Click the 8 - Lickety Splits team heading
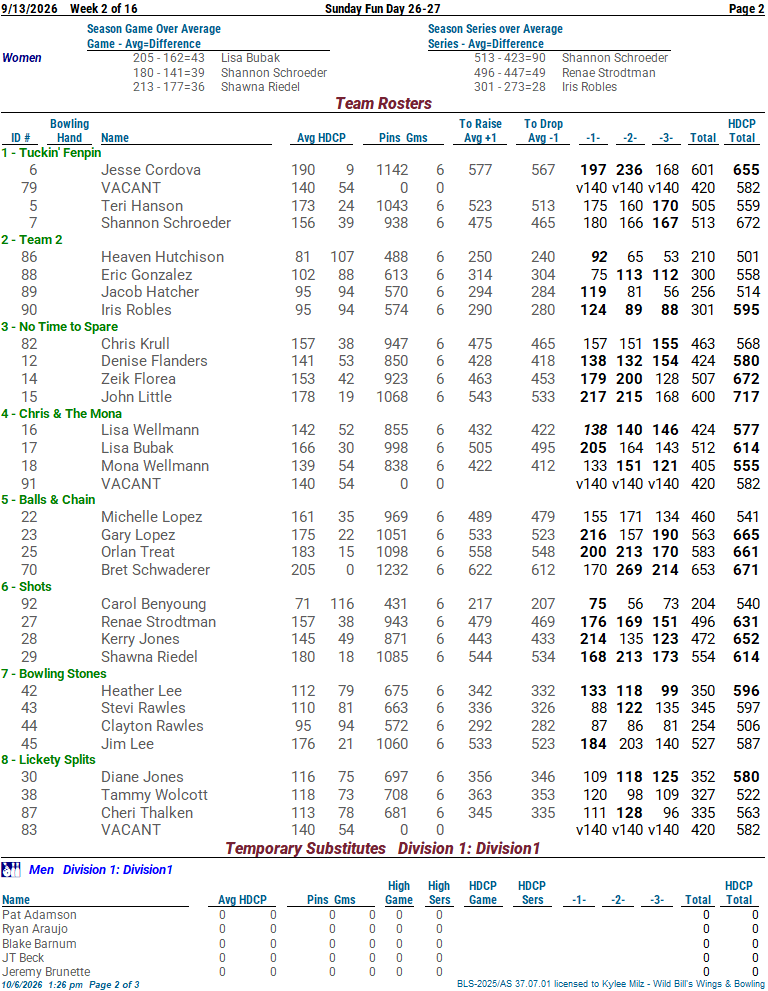 click(x=48, y=760)
